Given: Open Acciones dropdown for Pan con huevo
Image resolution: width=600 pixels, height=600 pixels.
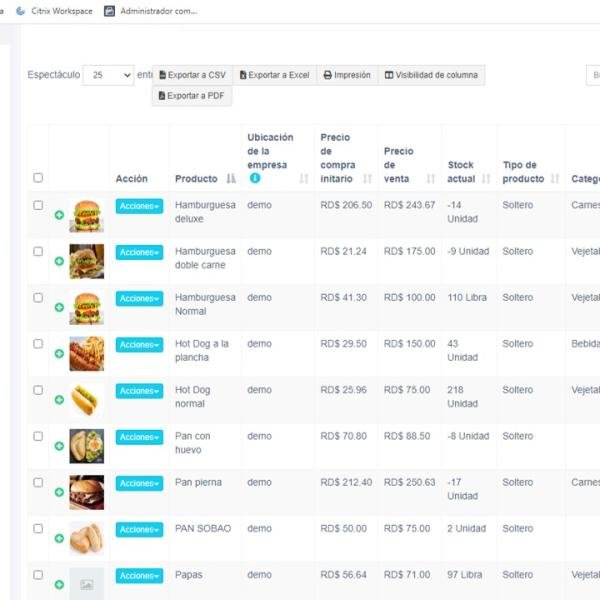Looking at the screenshot, I should coord(139,437).
